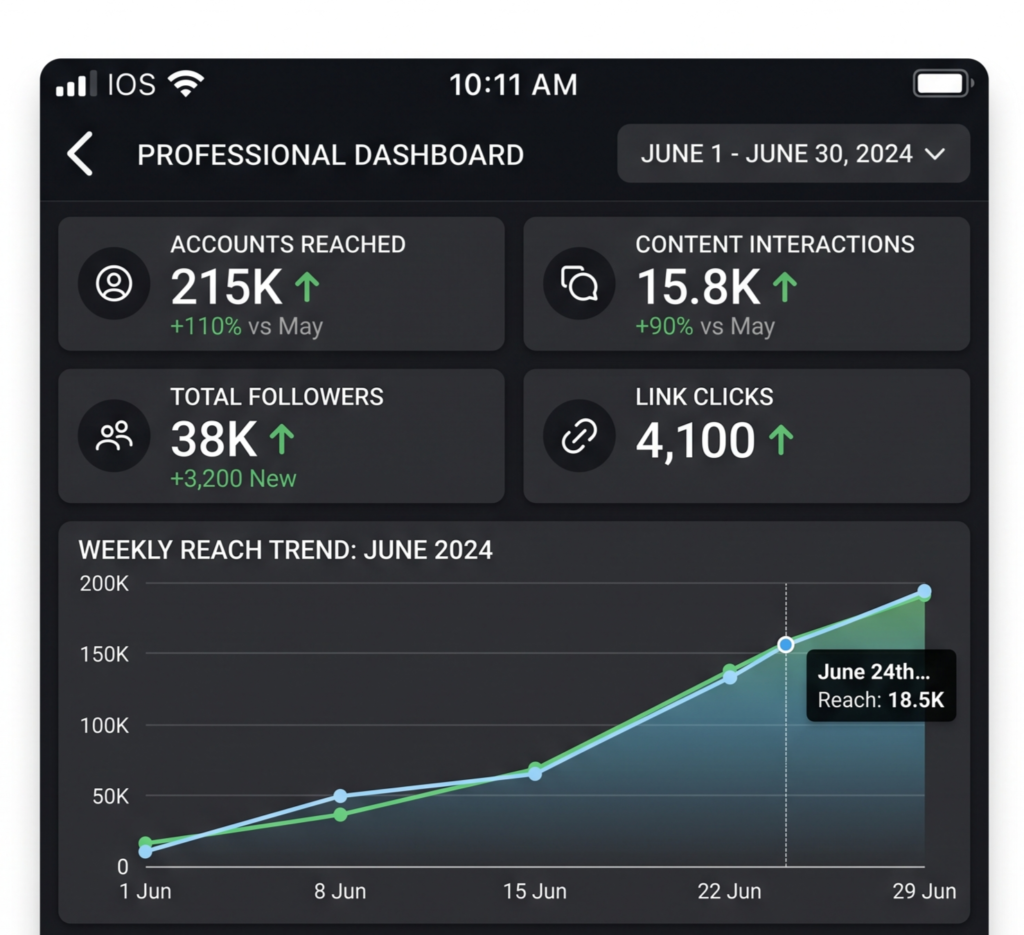Click the battery icon in status bar
This screenshot has width=1024, height=935.
[x=943, y=84]
